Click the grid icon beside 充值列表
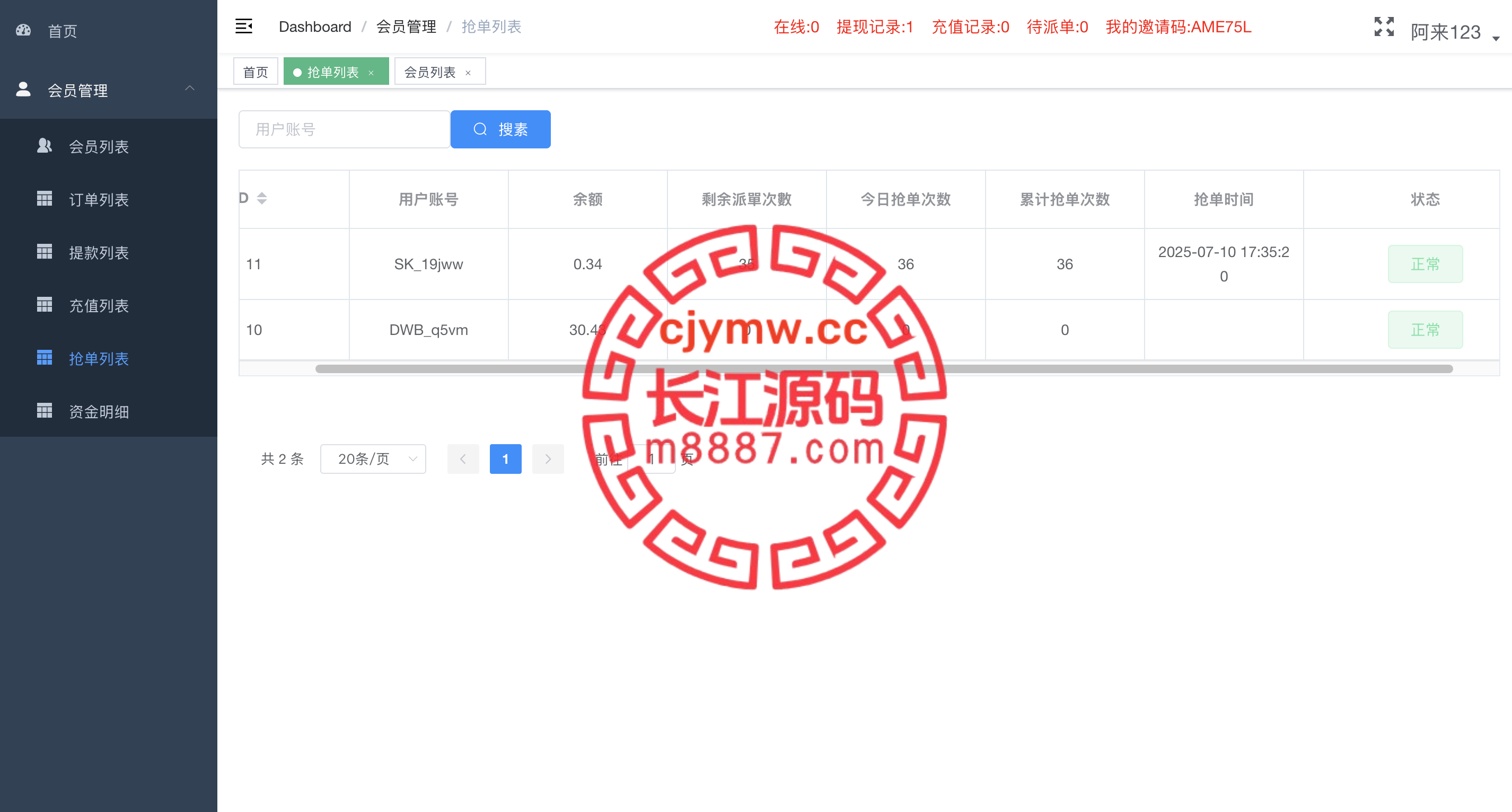 point(45,304)
